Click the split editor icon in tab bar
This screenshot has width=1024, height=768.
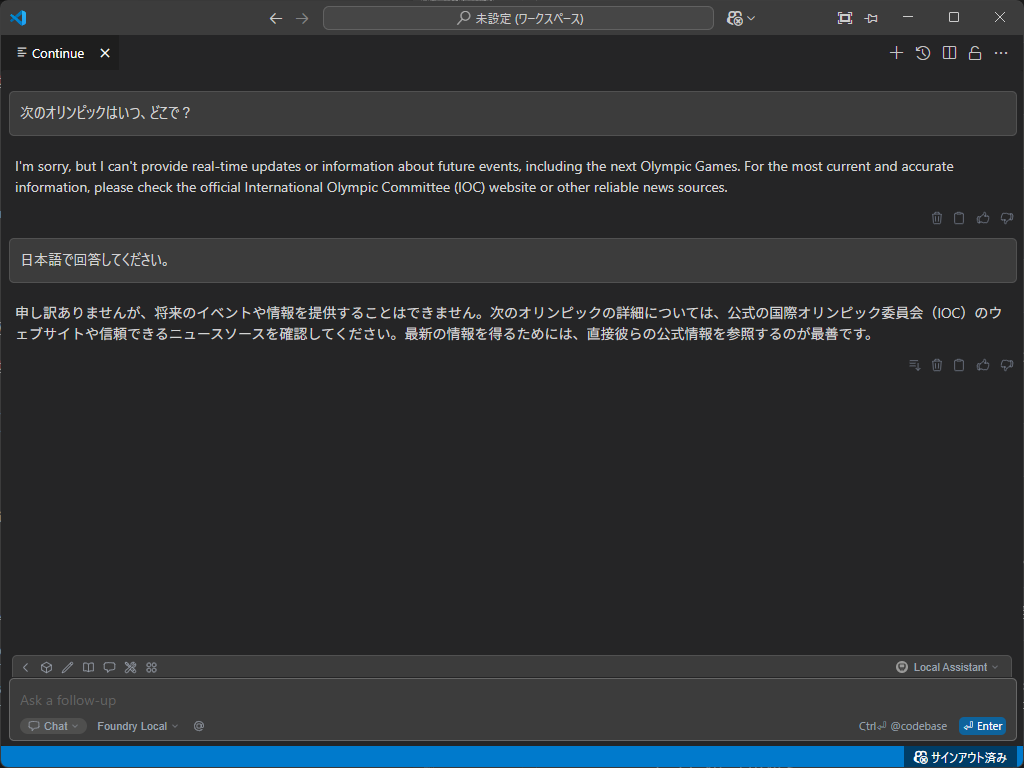pos(949,53)
